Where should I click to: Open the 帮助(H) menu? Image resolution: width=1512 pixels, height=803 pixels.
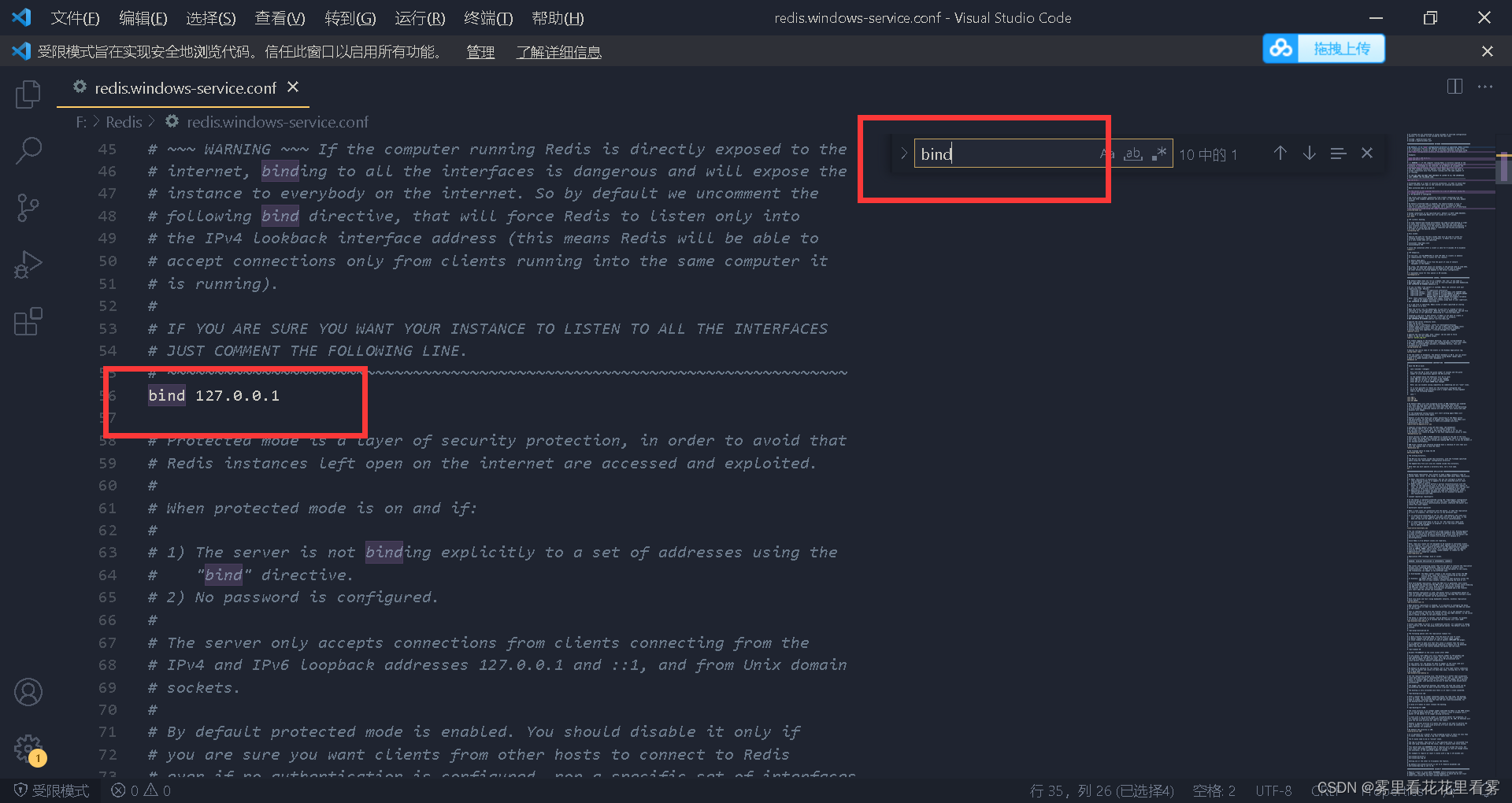558,18
